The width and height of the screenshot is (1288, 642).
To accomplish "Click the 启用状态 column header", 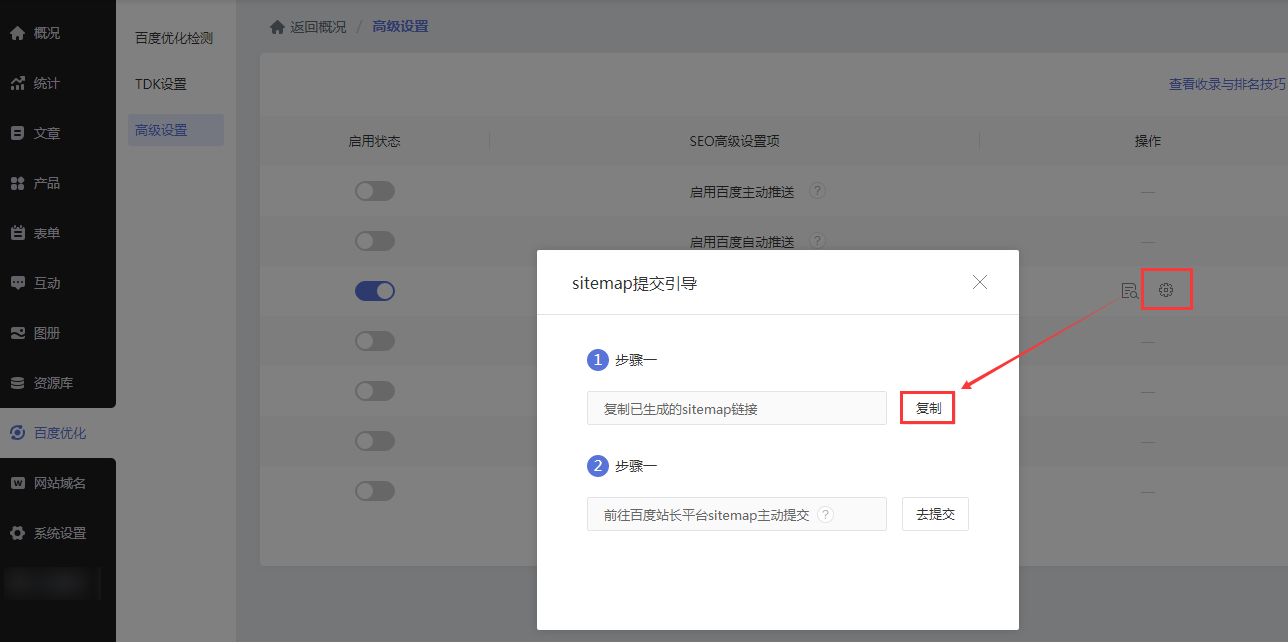I will point(374,141).
